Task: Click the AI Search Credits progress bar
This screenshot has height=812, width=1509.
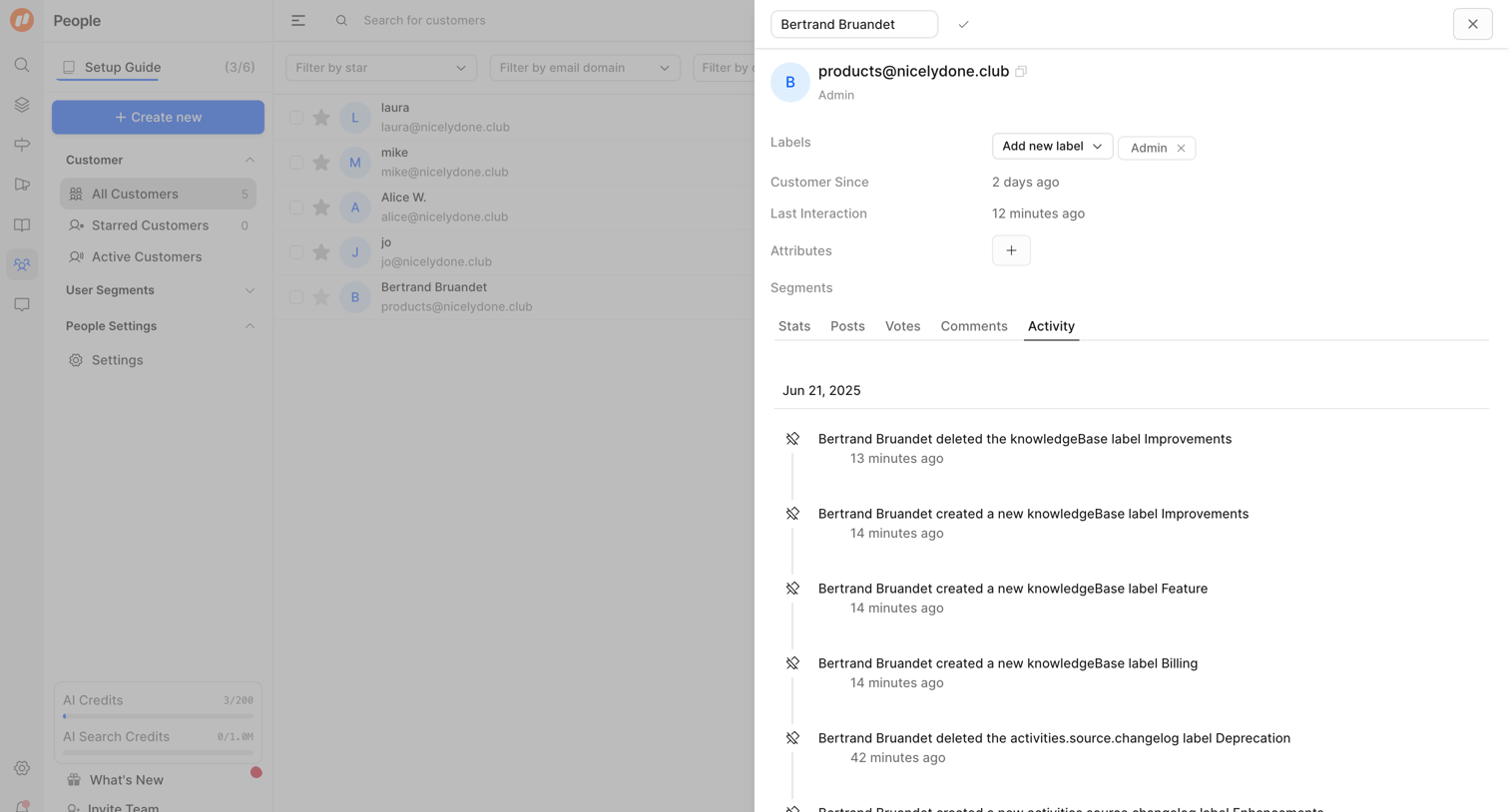Action: tap(158, 752)
